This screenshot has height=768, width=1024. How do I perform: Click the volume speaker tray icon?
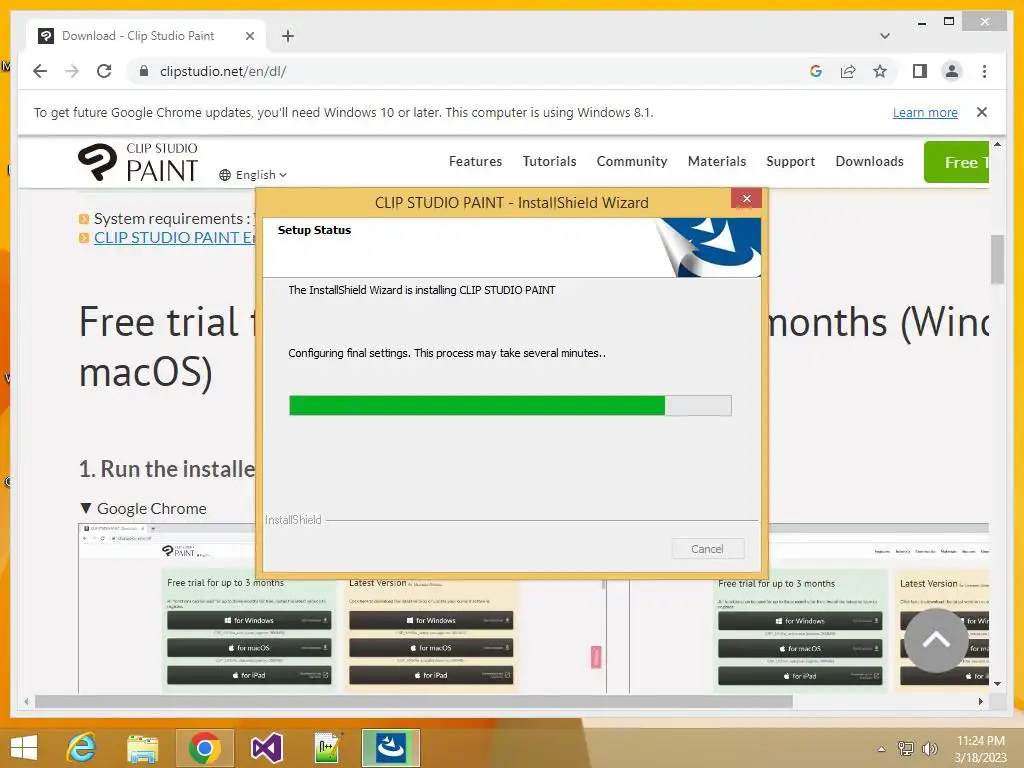[x=929, y=748]
